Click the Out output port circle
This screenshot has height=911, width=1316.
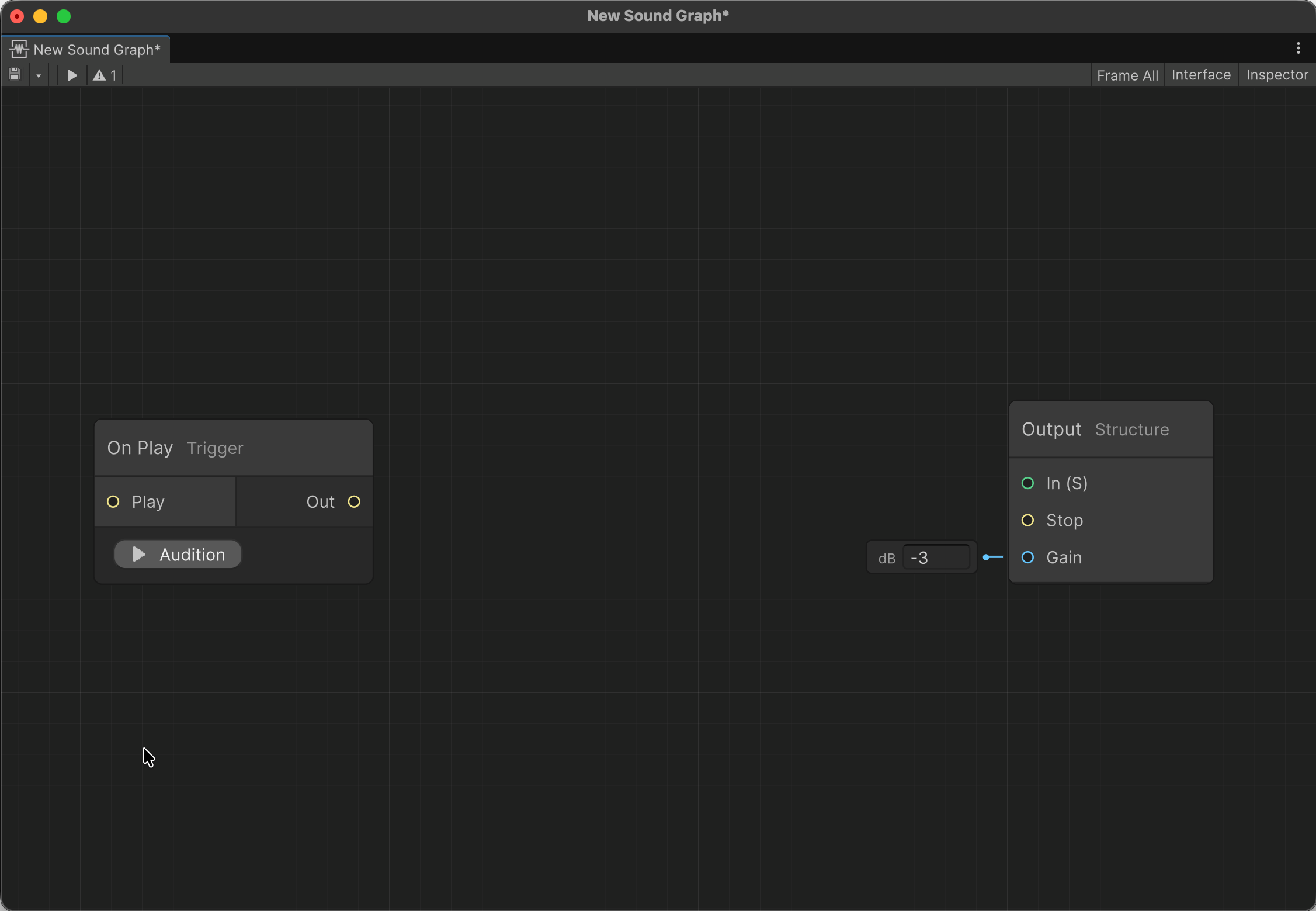point(354,501)
